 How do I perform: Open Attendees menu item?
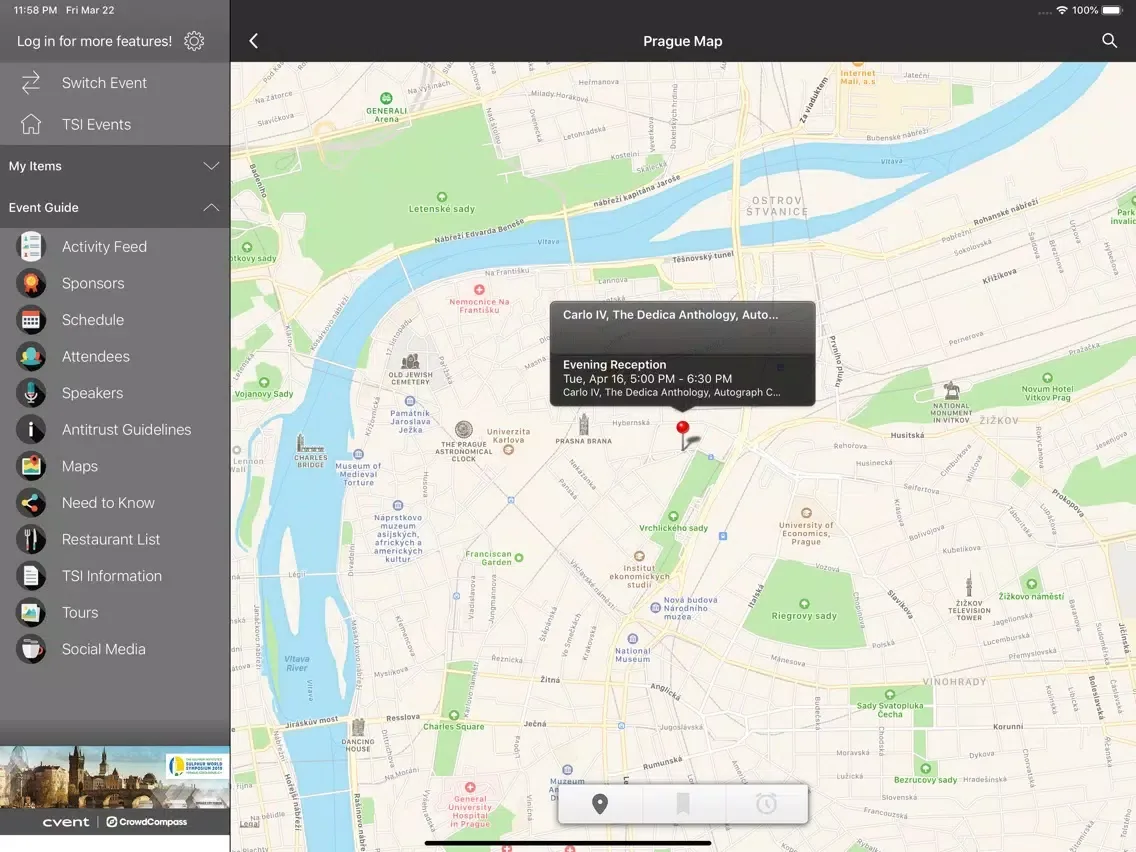click(115, 356)
